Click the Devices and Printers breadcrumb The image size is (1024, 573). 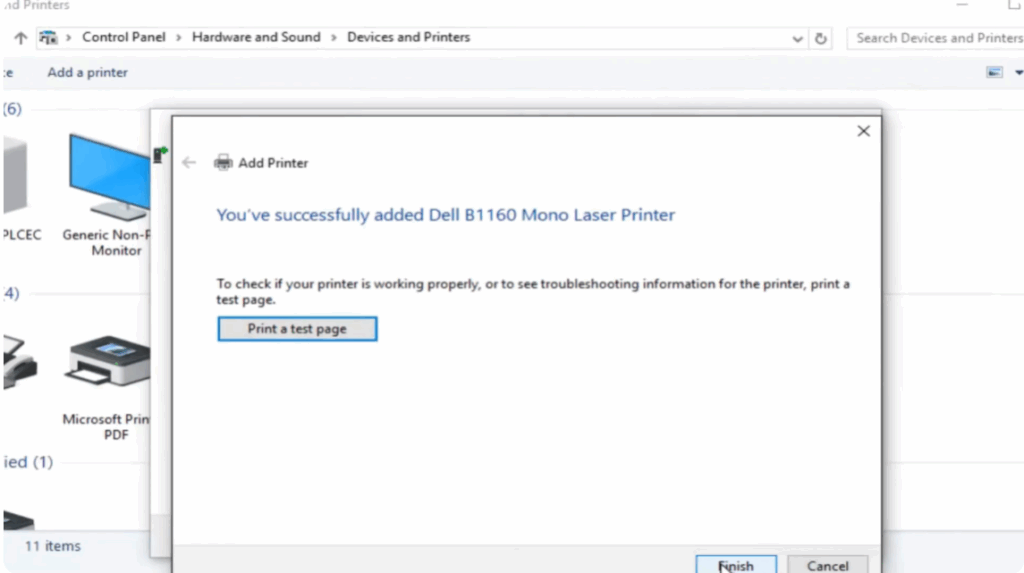tap(408, 37)
